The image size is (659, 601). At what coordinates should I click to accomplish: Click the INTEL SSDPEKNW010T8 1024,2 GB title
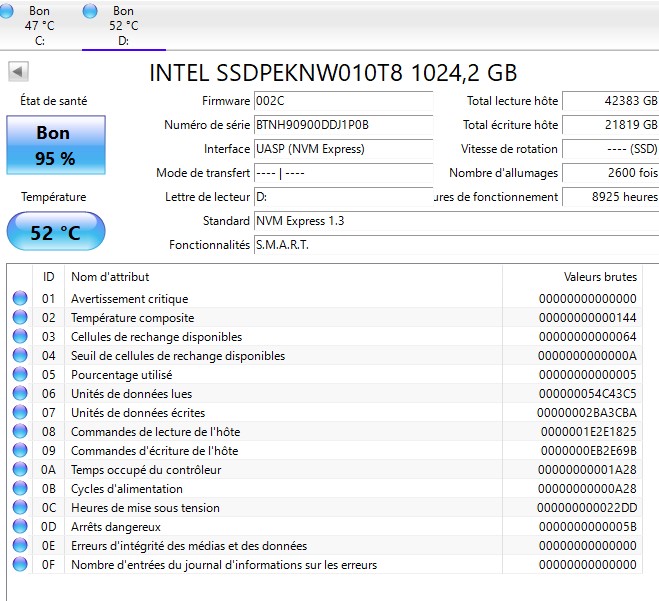333,73
